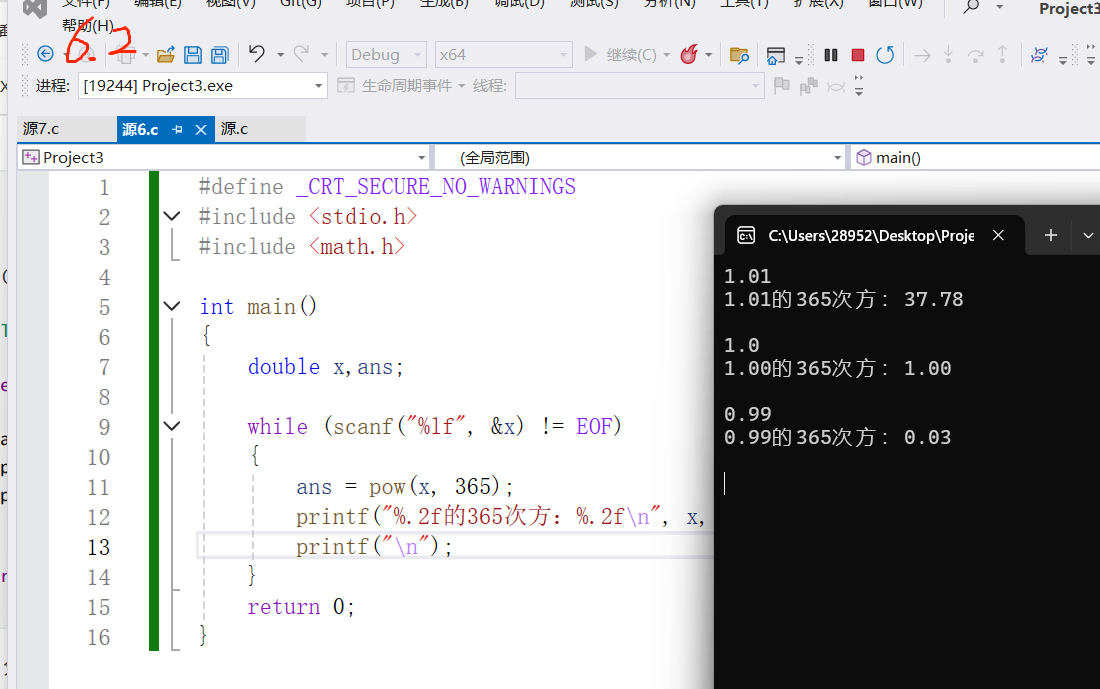
Task: Click console output '0.99的365次方： 0.03'
Action: tap(838, 437)
